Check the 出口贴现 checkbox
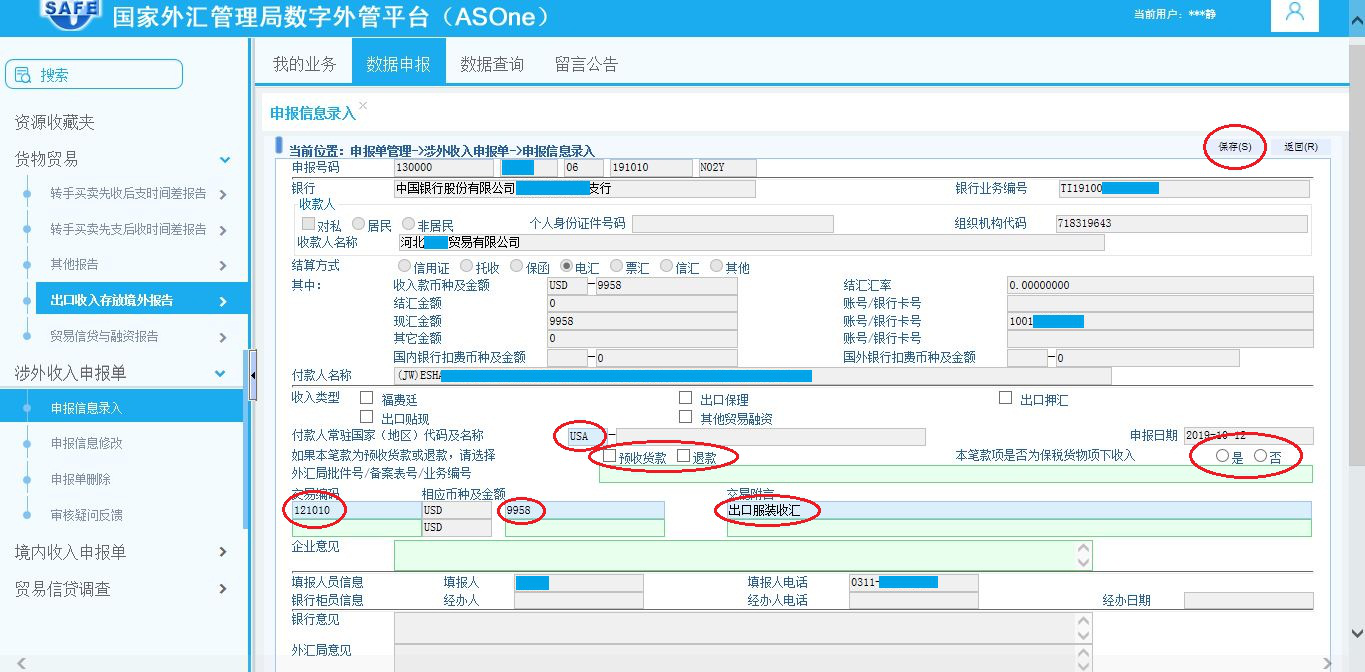This screenshot has height=672, width=1365. pos(366,417)
